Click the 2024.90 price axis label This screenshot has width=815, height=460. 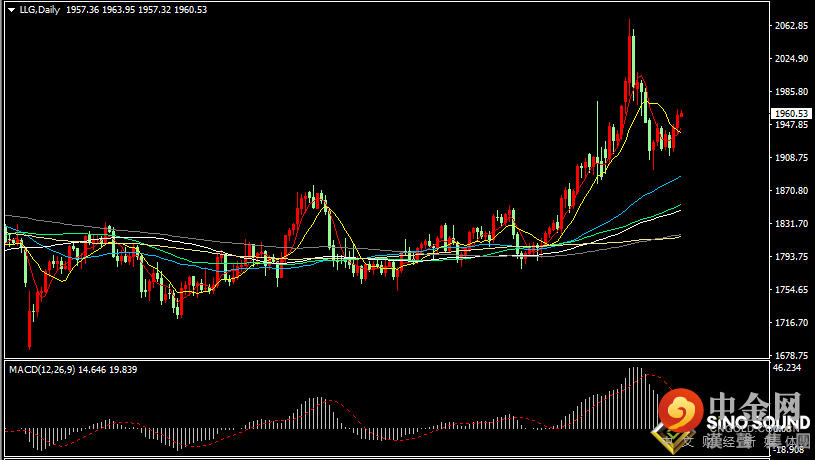[791, 59]
